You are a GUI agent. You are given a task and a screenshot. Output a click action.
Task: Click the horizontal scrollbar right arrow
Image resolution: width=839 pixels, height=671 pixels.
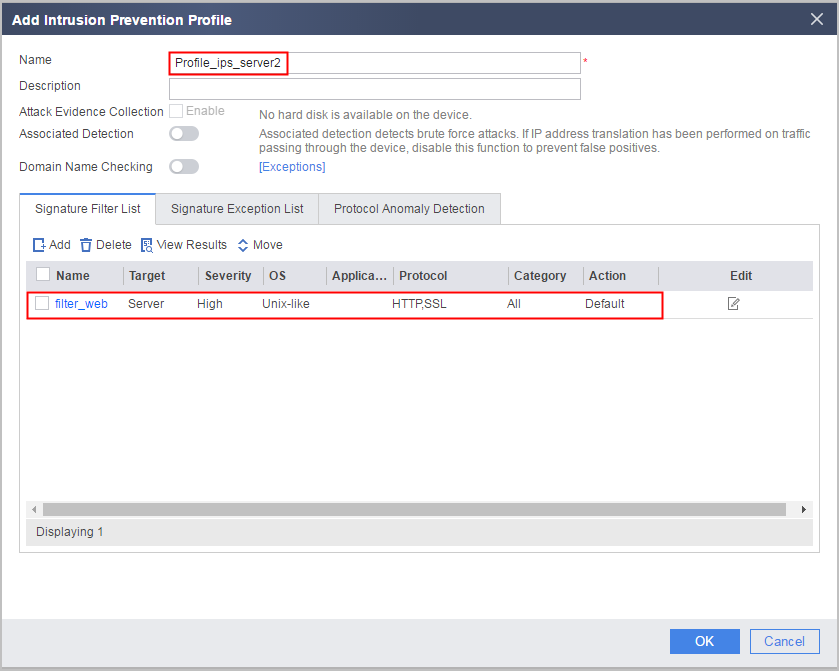(803, 509)
